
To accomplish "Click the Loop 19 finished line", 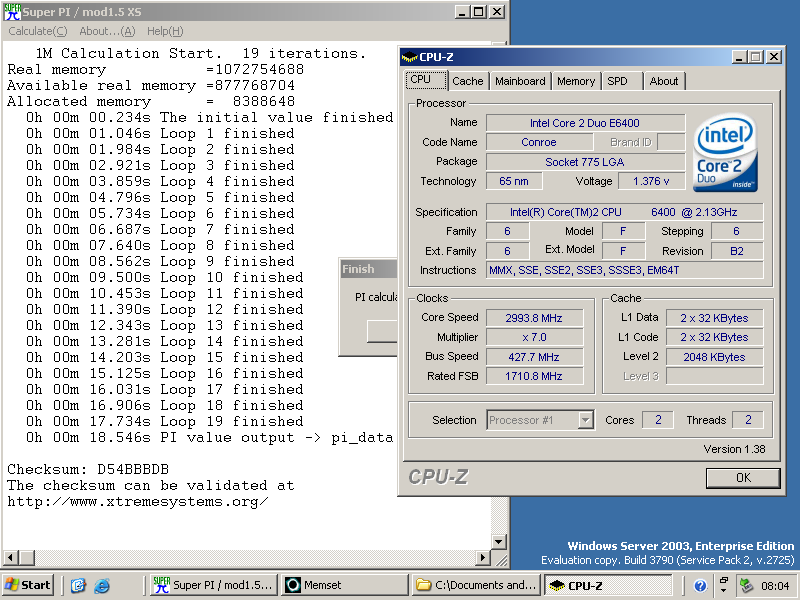I will 164,421.
